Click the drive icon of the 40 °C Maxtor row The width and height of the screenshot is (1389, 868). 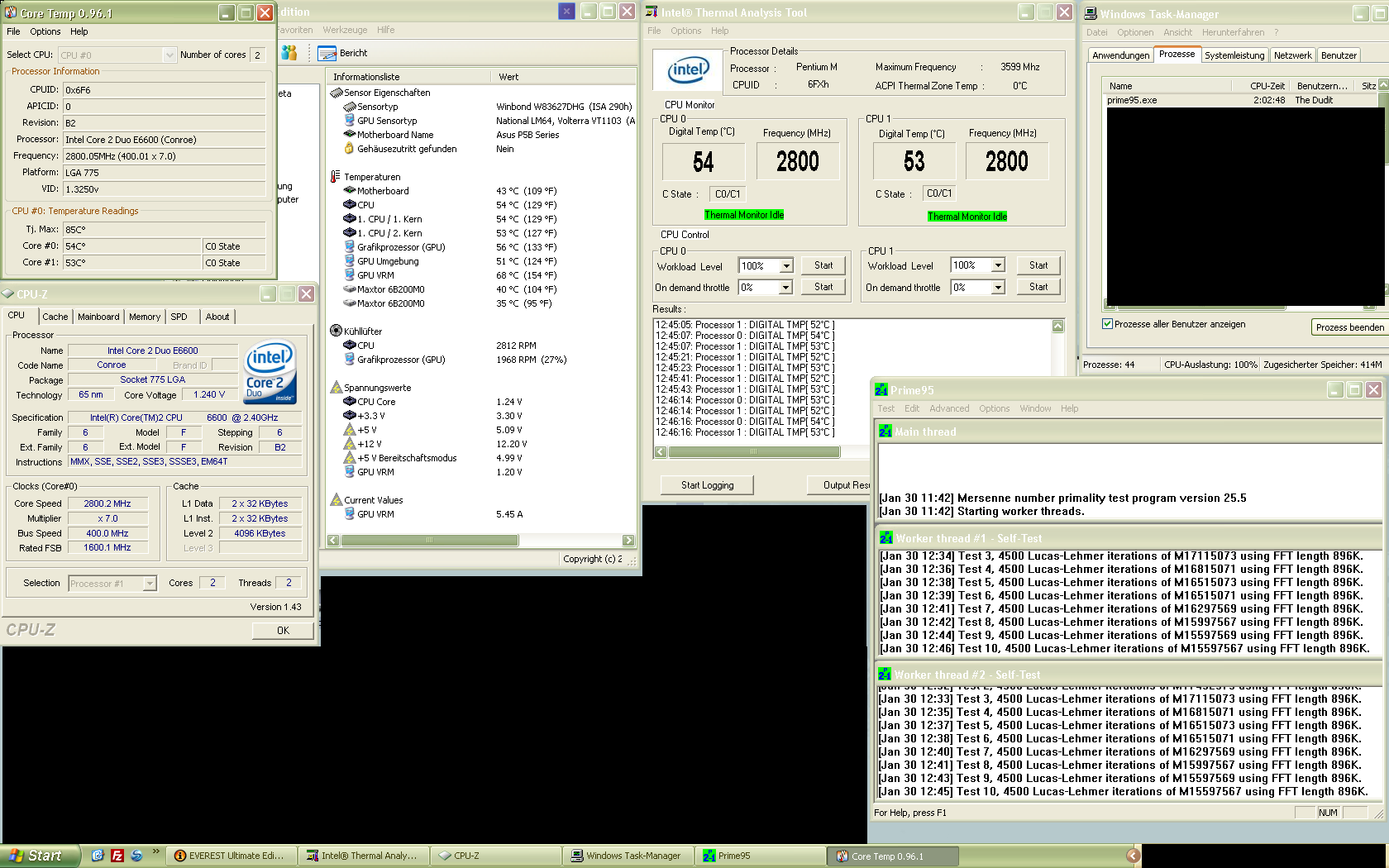[350, 289]
